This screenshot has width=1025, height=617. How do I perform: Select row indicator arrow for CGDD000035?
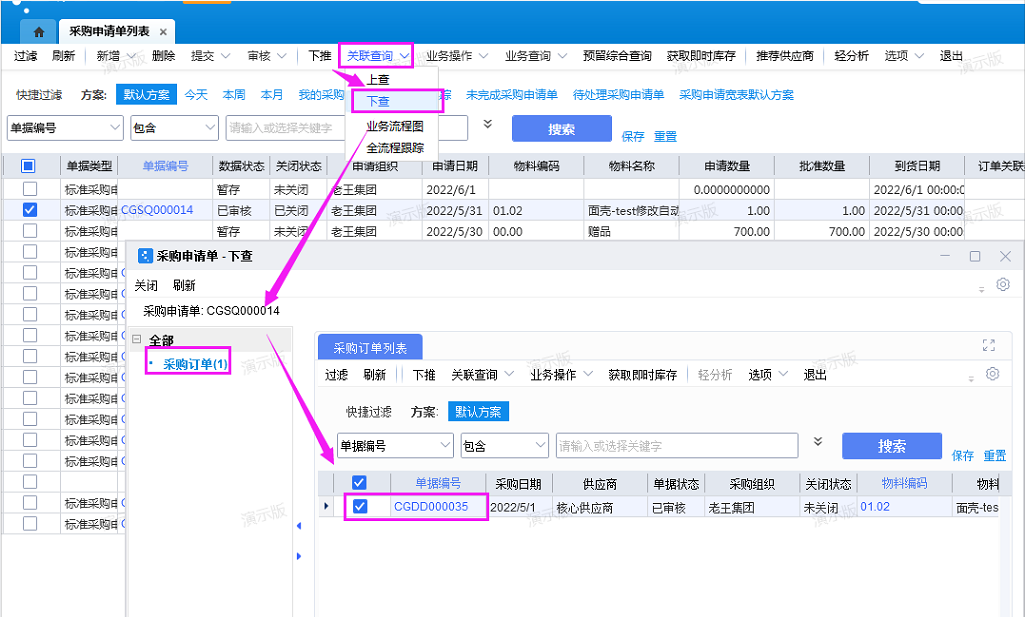(x=326, y=506)
